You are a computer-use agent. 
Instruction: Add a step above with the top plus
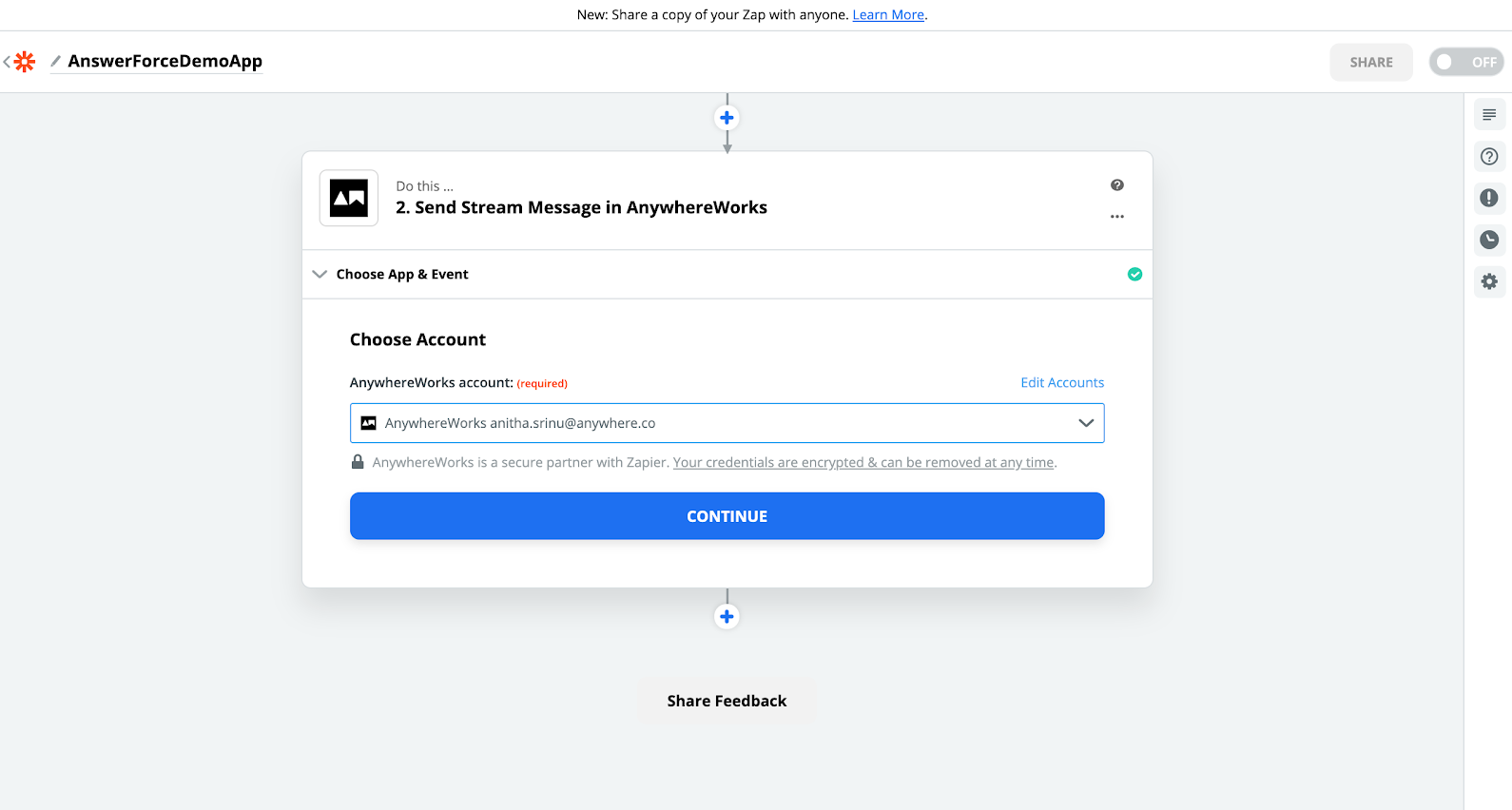pyautogui.click(x=727, y=118)
